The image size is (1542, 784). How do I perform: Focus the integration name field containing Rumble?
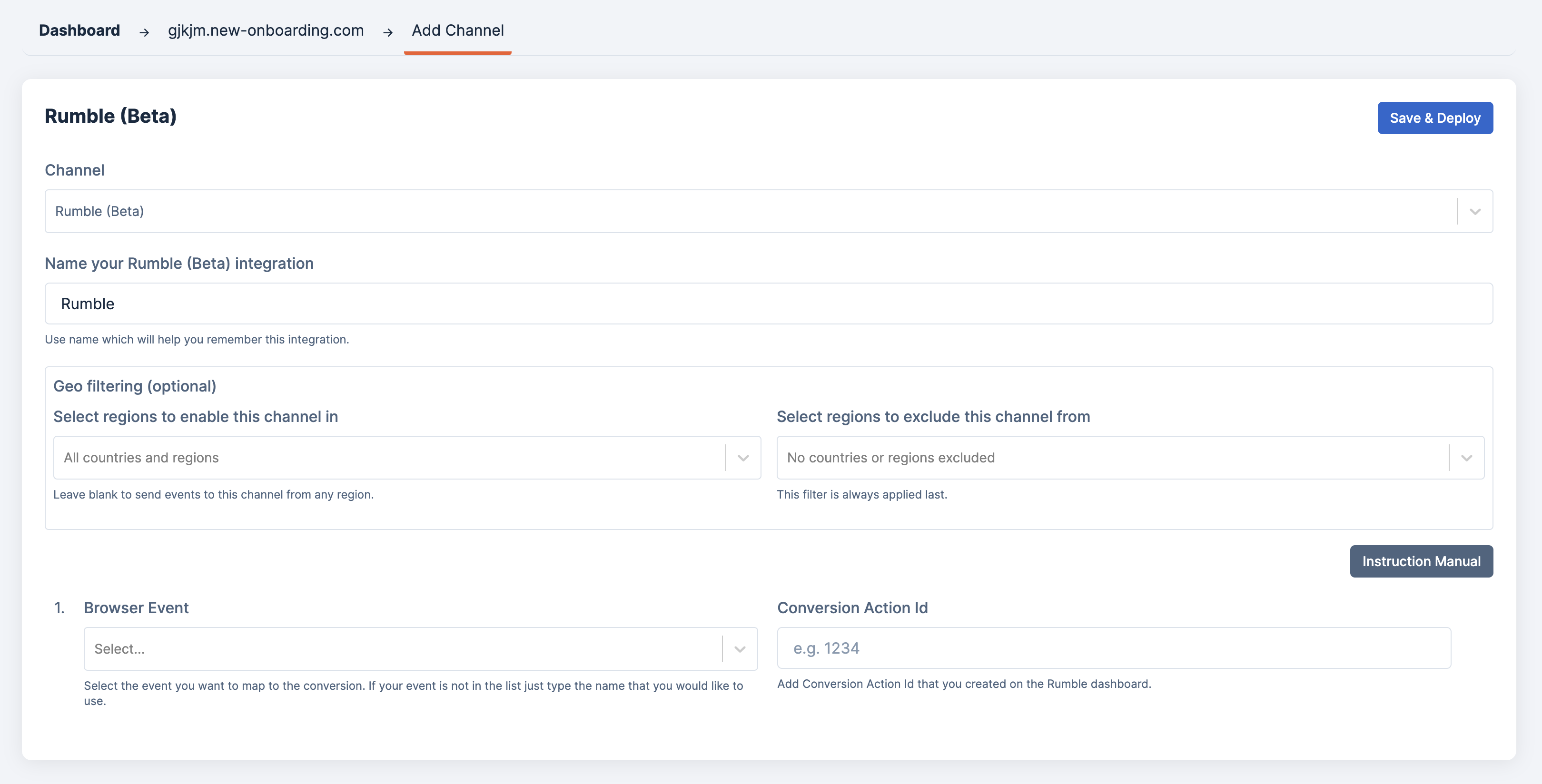768,304
